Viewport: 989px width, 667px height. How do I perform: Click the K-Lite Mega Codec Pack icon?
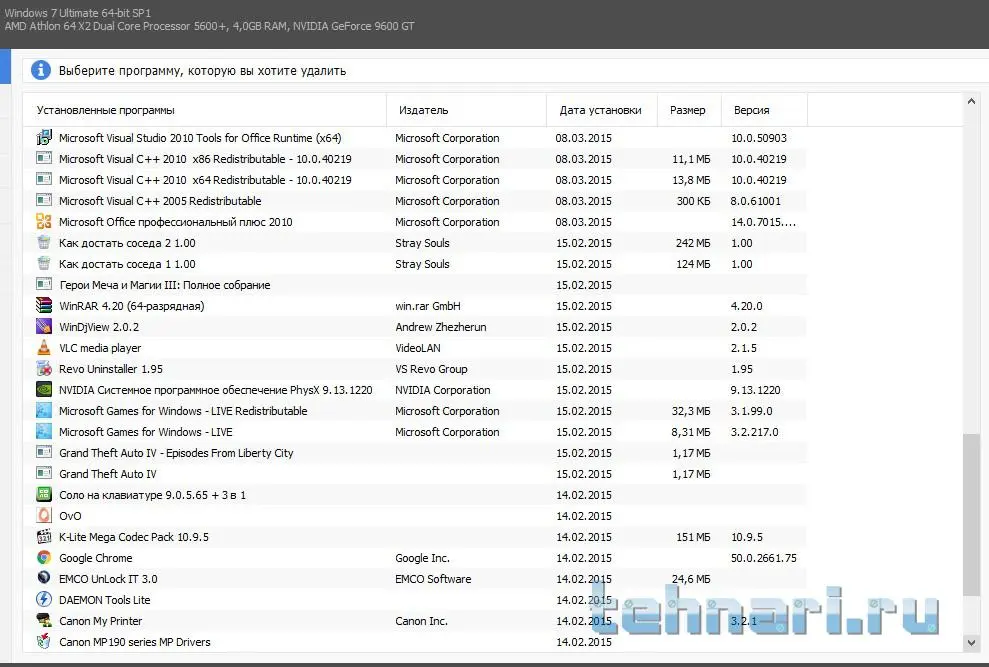click(44, 536)
